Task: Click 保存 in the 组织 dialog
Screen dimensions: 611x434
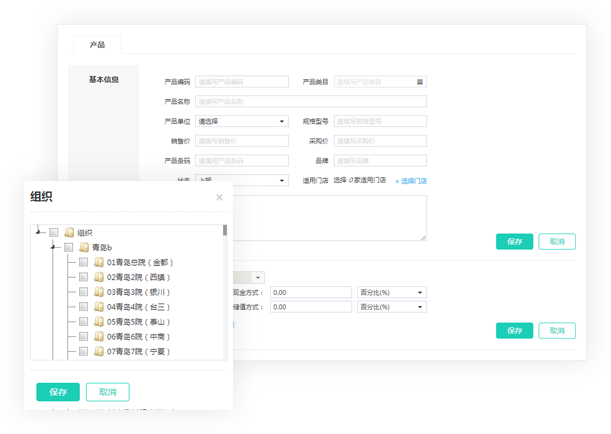Action: [x=57, y=392]
